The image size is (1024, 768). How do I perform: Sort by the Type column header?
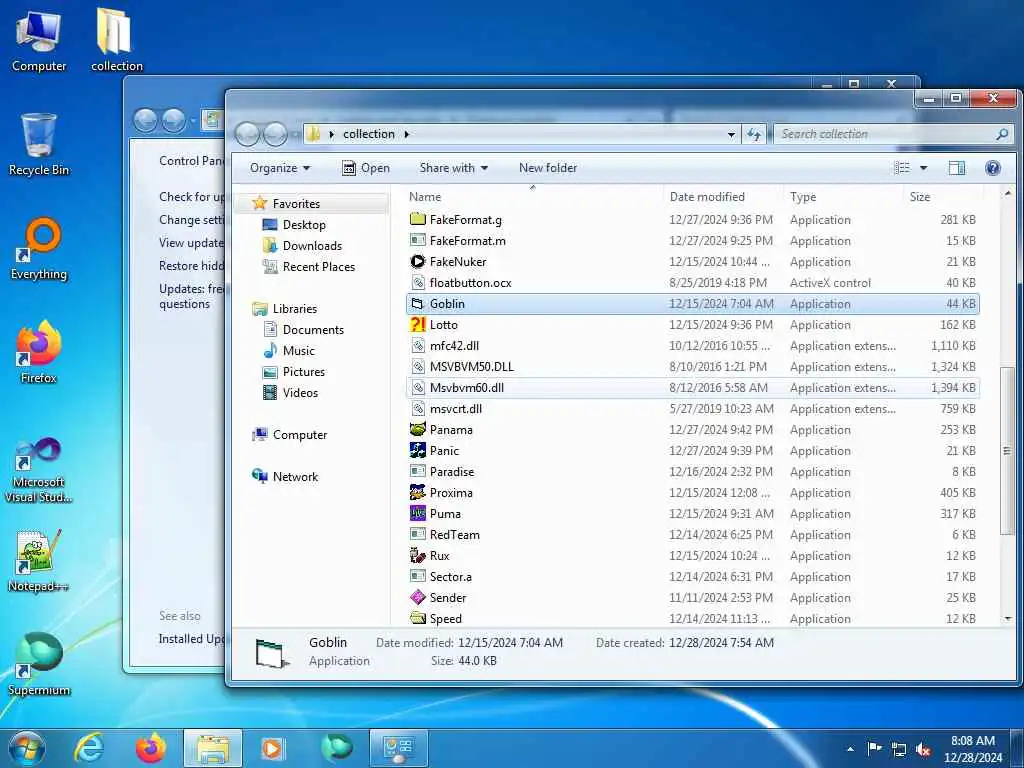[844, 197]
